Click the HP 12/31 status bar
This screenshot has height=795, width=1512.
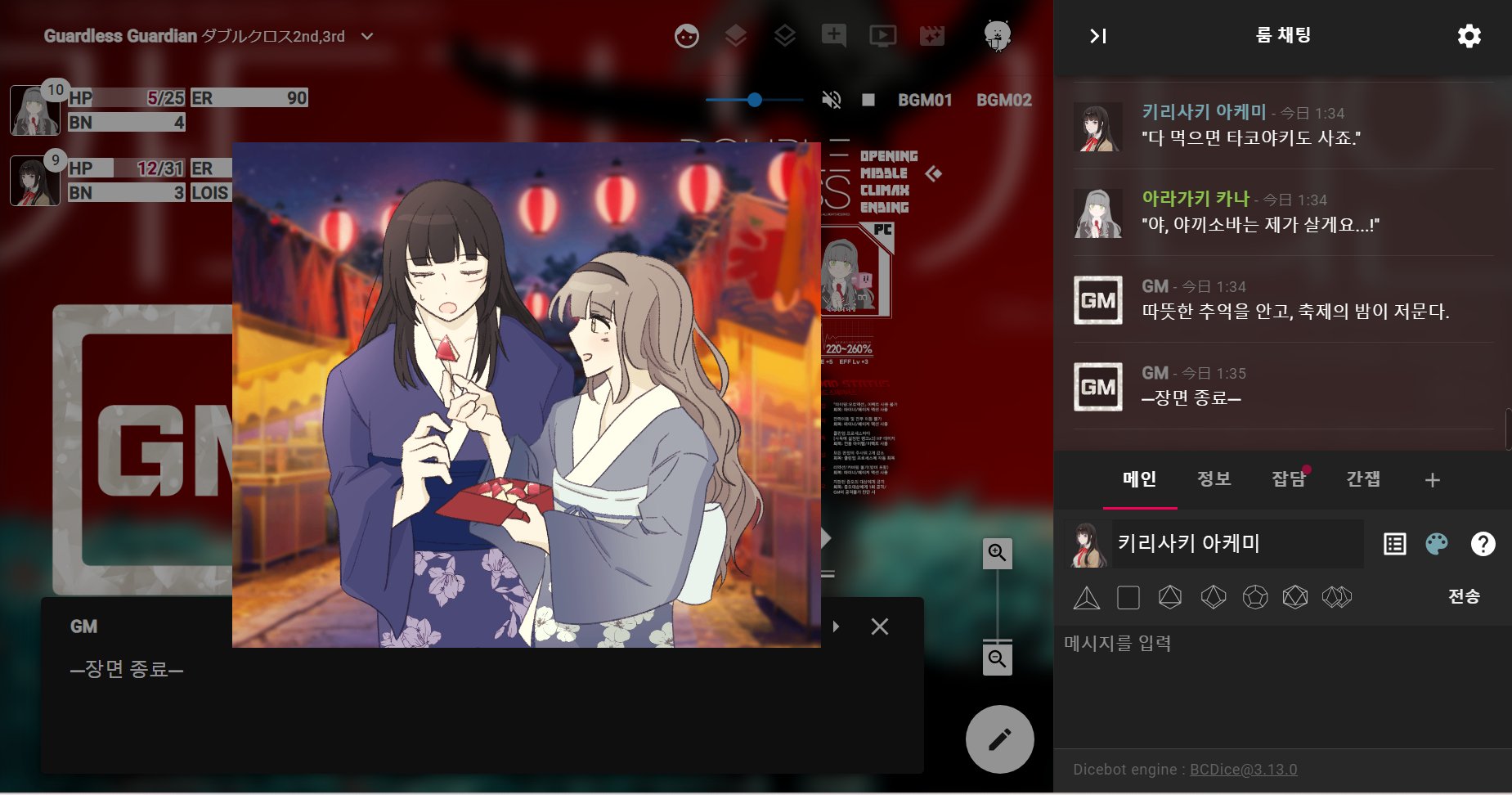127,168
